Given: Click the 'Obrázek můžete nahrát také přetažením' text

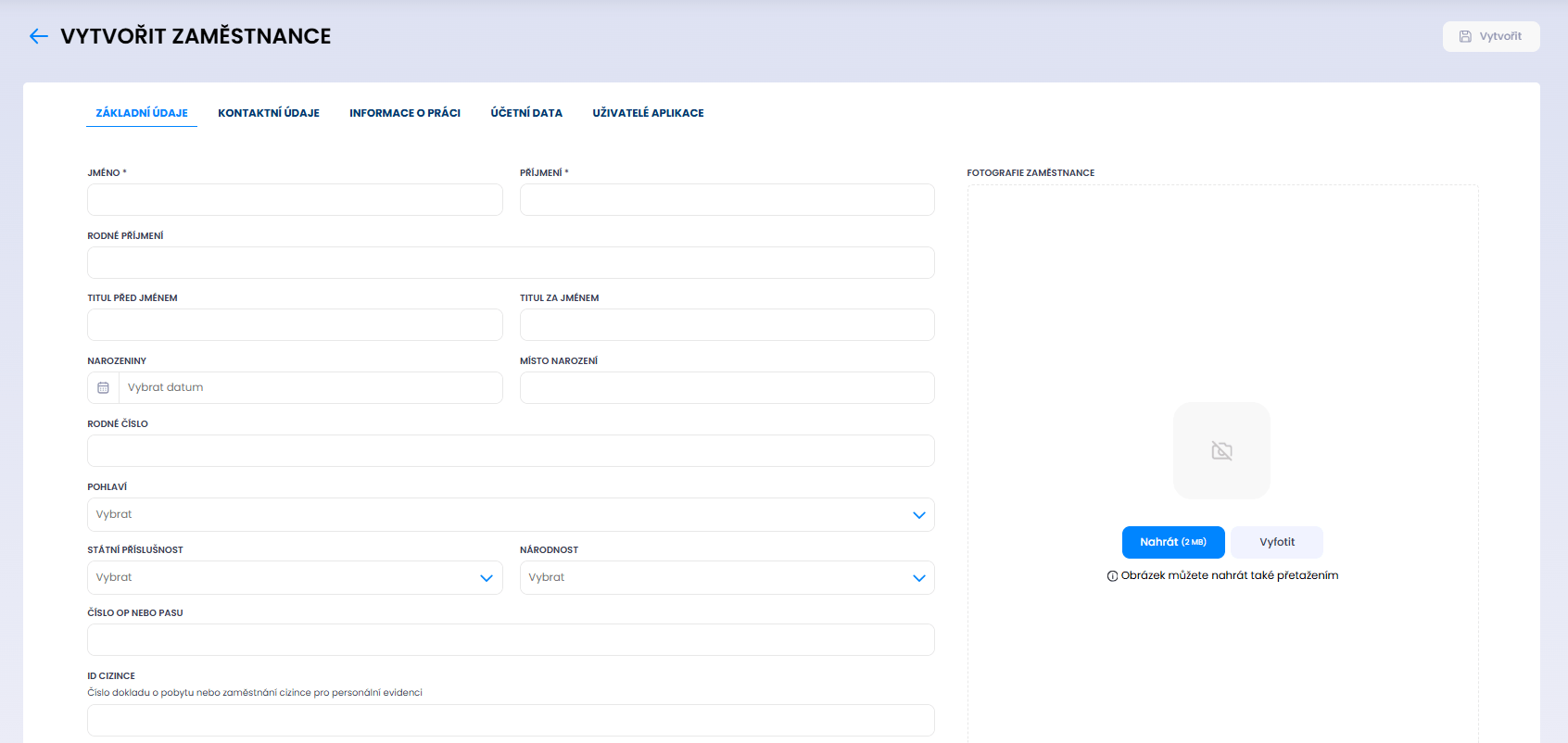Looking at the screenshot, I should pos(1230,575).
